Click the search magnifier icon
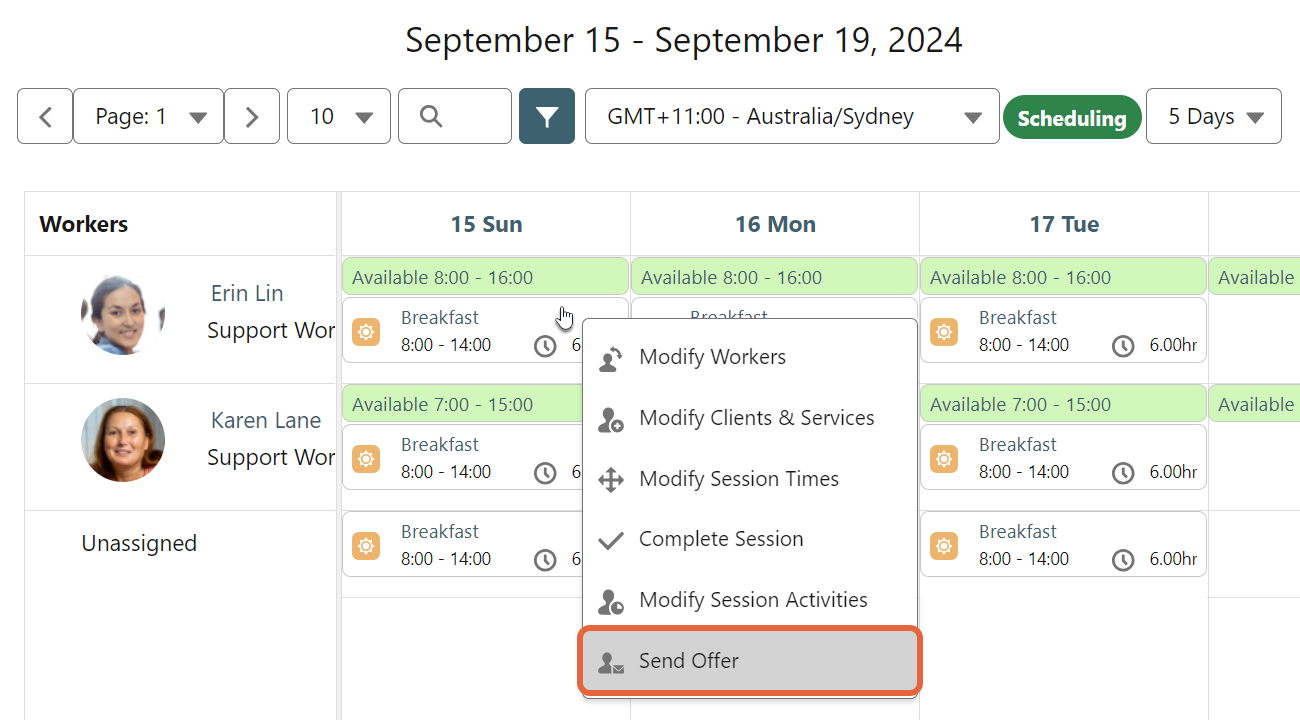Viewport: 1300px width, 720px height. (430, 116)
